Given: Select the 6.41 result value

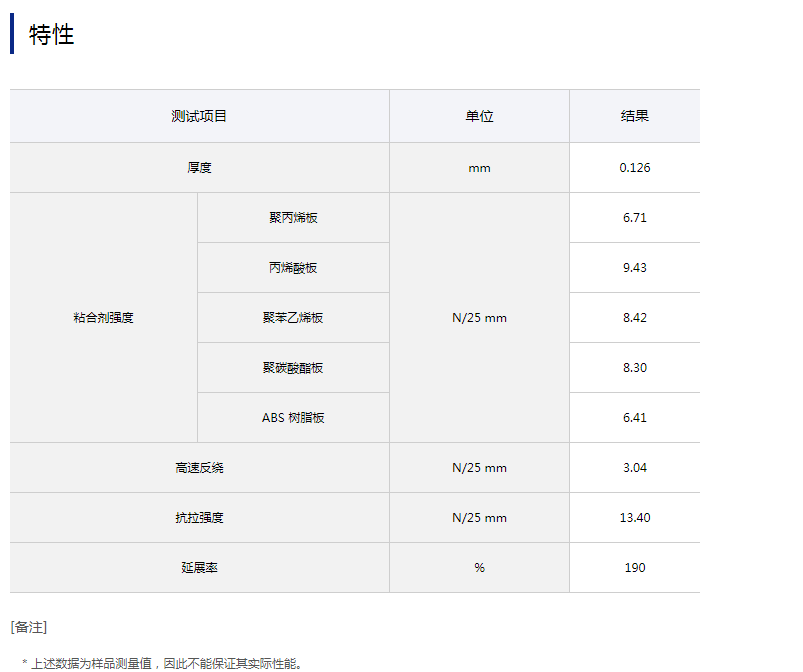Looking at the screenshot, I should pos(634,418).
